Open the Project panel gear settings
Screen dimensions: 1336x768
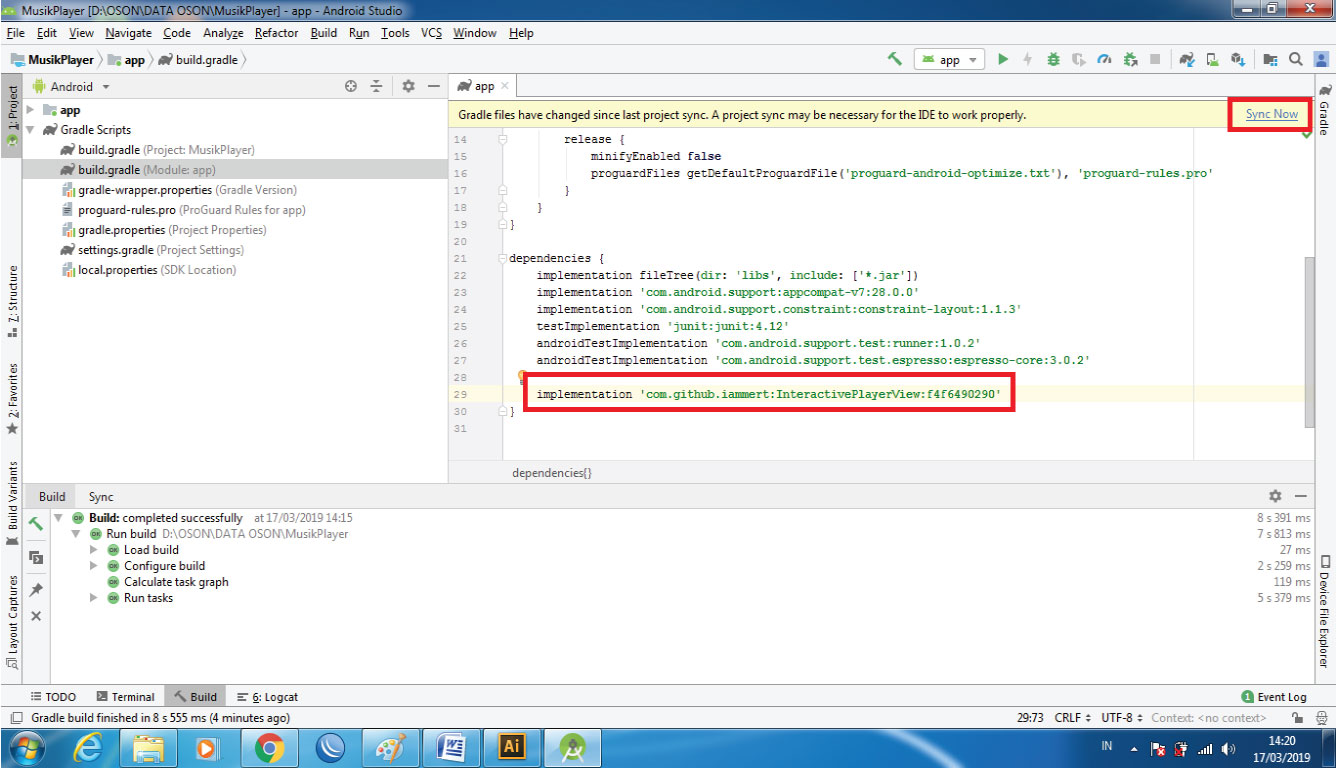[408, 86]
